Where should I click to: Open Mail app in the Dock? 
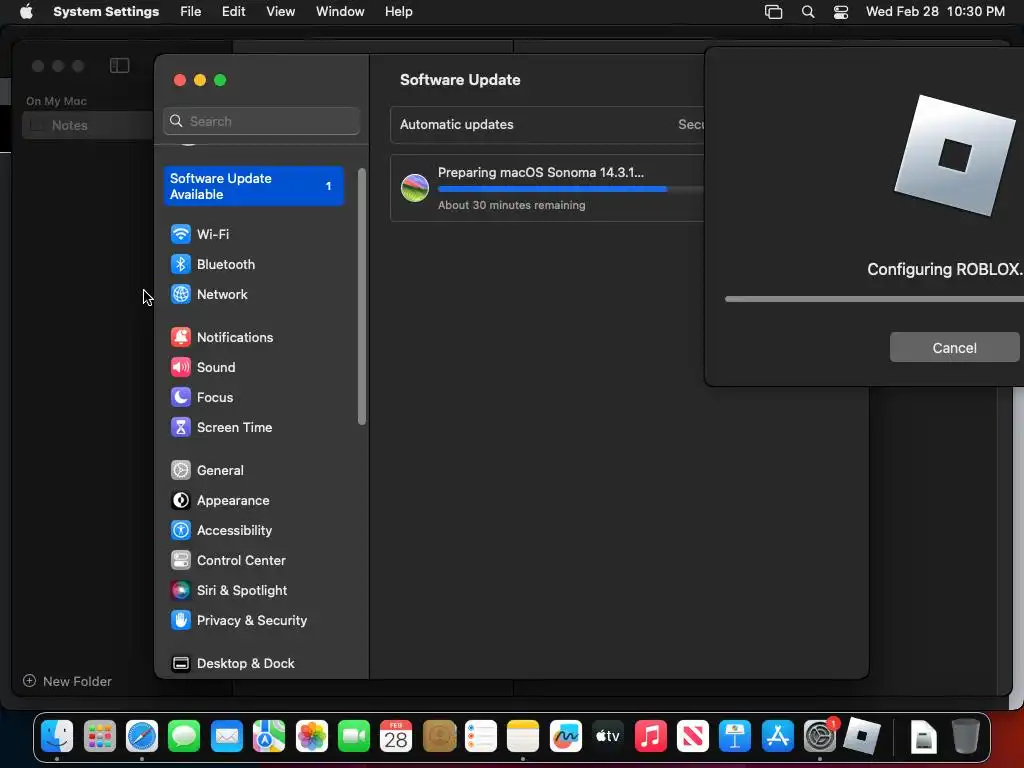click(x=227, y=737)
